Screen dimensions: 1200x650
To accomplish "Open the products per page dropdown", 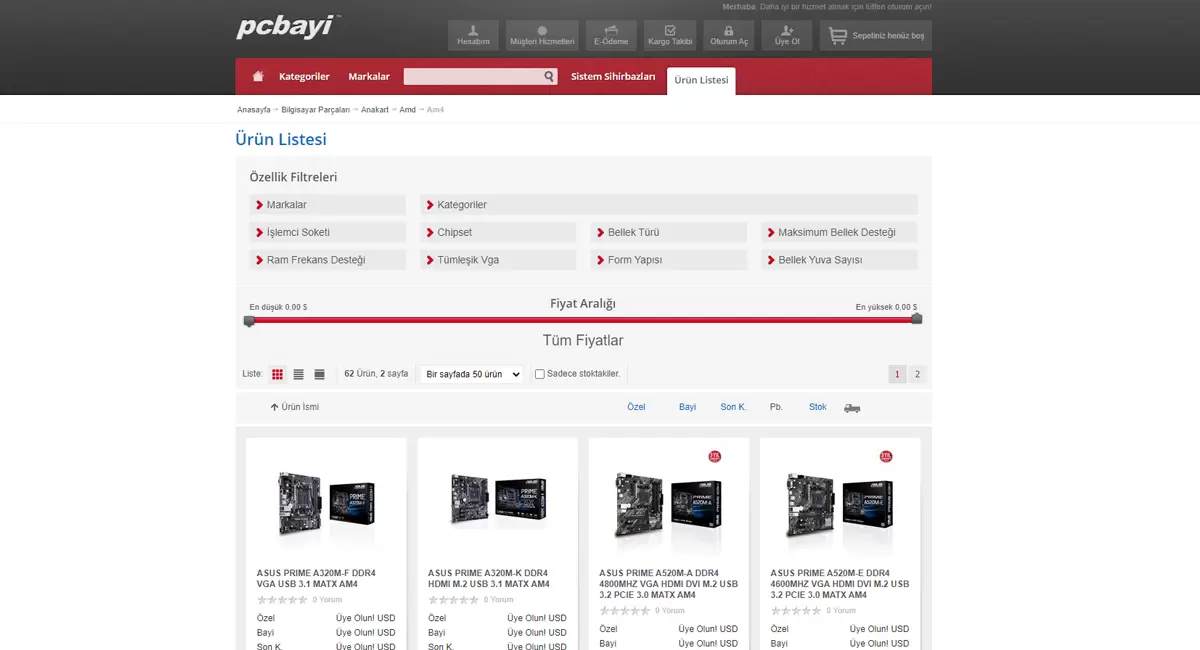I will coord(471,374).
